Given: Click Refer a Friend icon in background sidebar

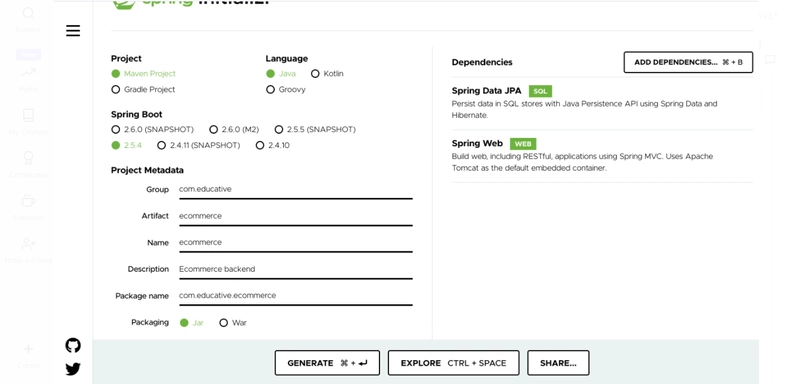Looking at the screenshot, I should [29, 244].
